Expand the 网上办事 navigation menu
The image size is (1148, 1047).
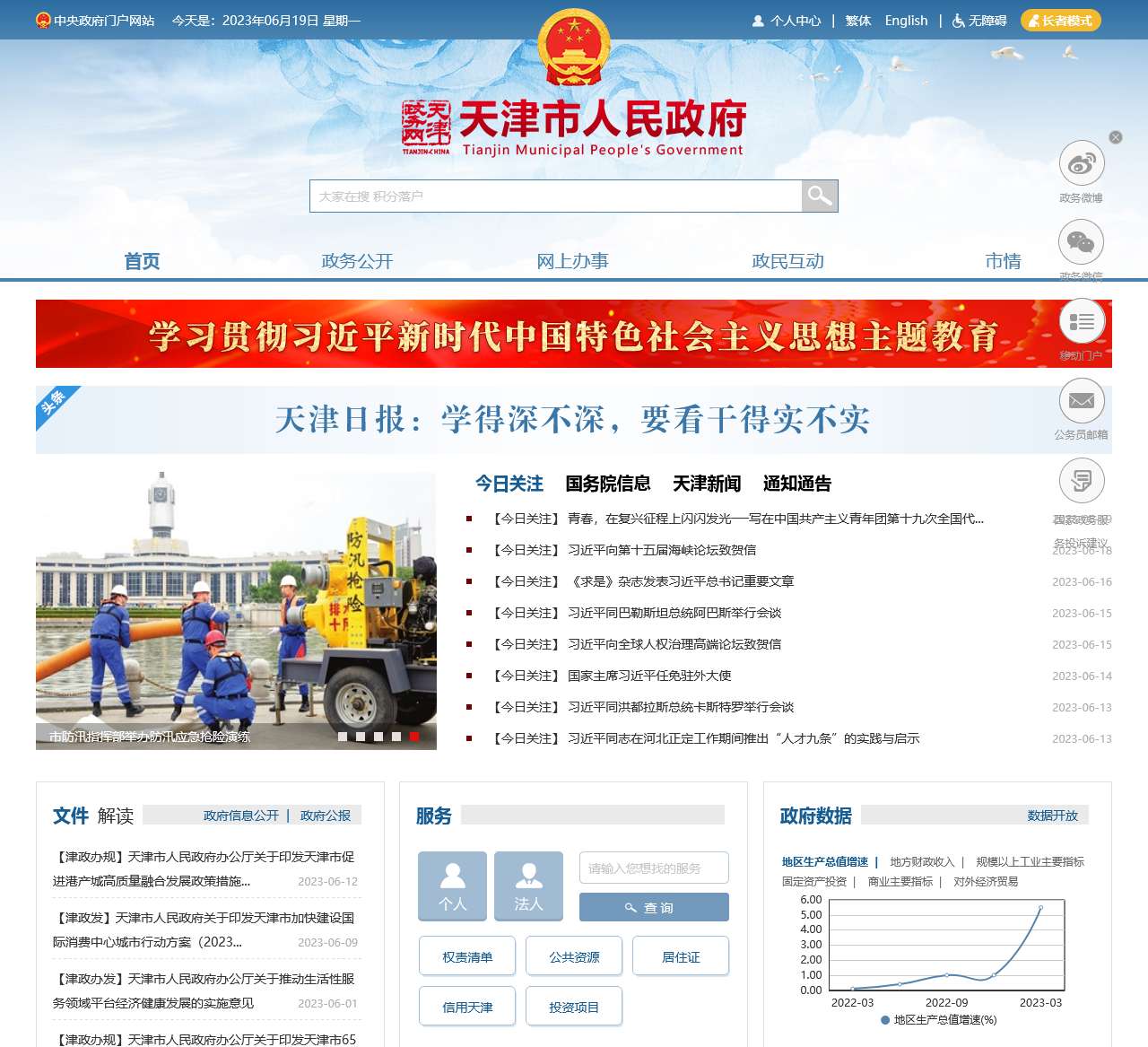573,261
